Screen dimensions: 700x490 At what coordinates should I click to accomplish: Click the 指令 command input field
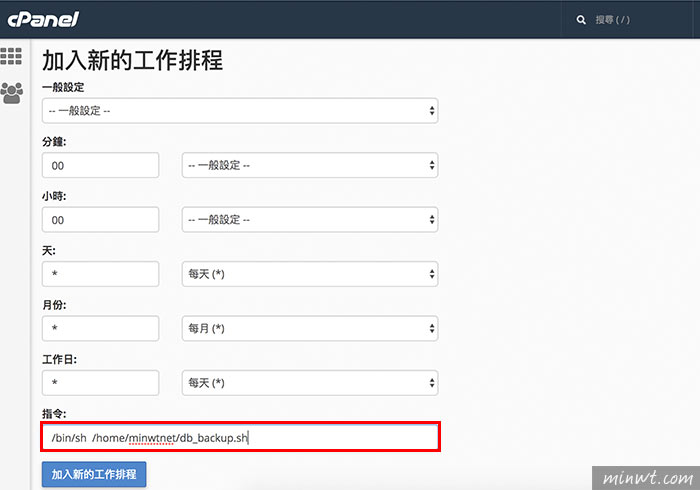click(240, 437)
